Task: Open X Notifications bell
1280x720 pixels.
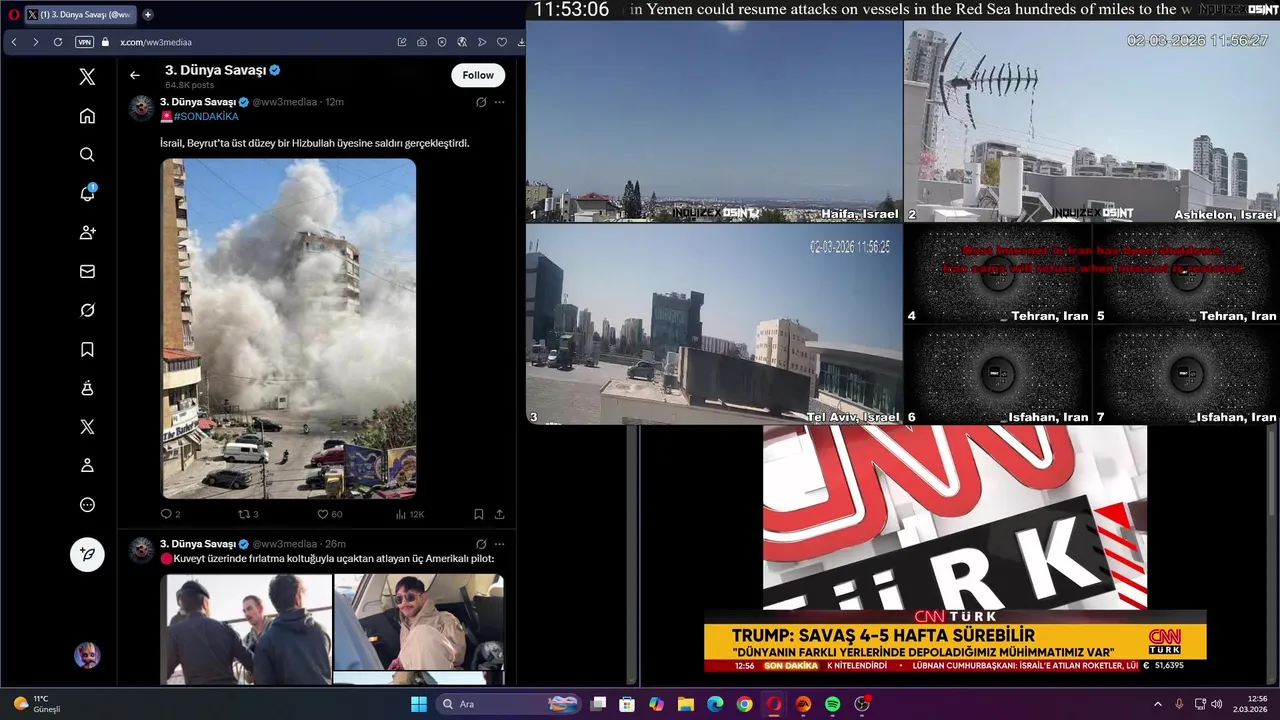Action: coord(87,193)
